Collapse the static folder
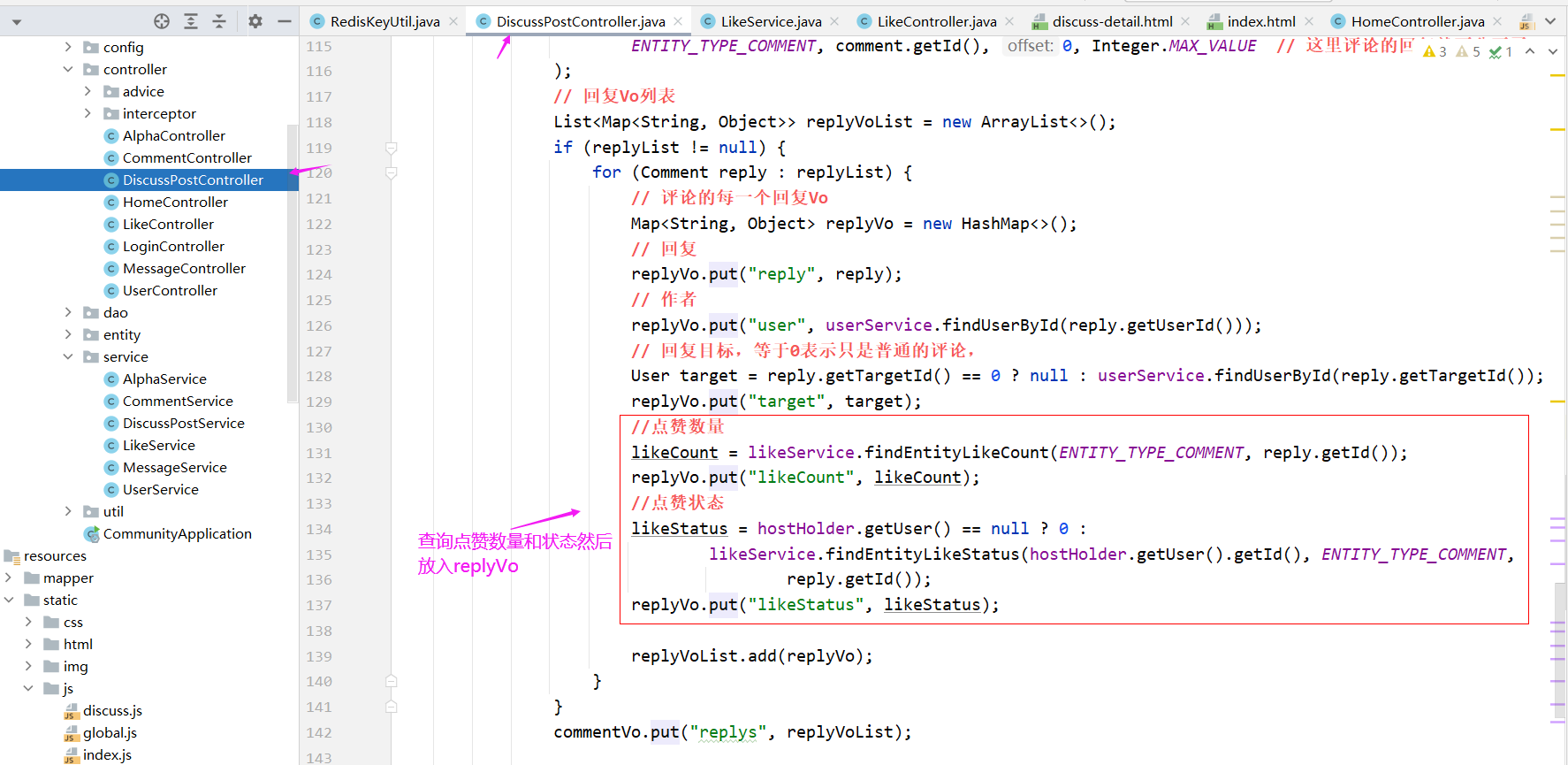Image resolution: width=1568 pixels, height=765 pixels. tap(9, 600)
